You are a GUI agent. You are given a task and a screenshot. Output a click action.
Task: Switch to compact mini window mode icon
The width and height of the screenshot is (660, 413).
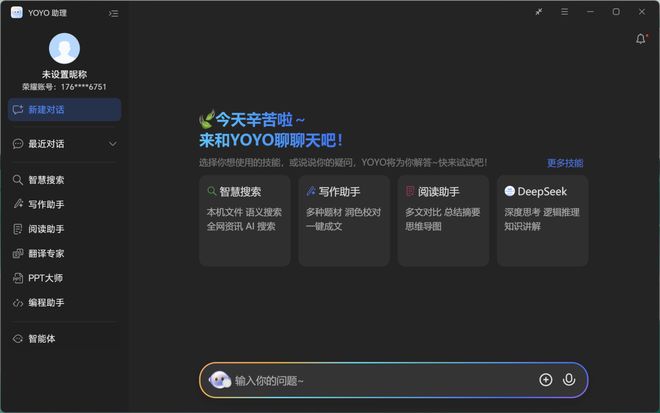[539, 12]
